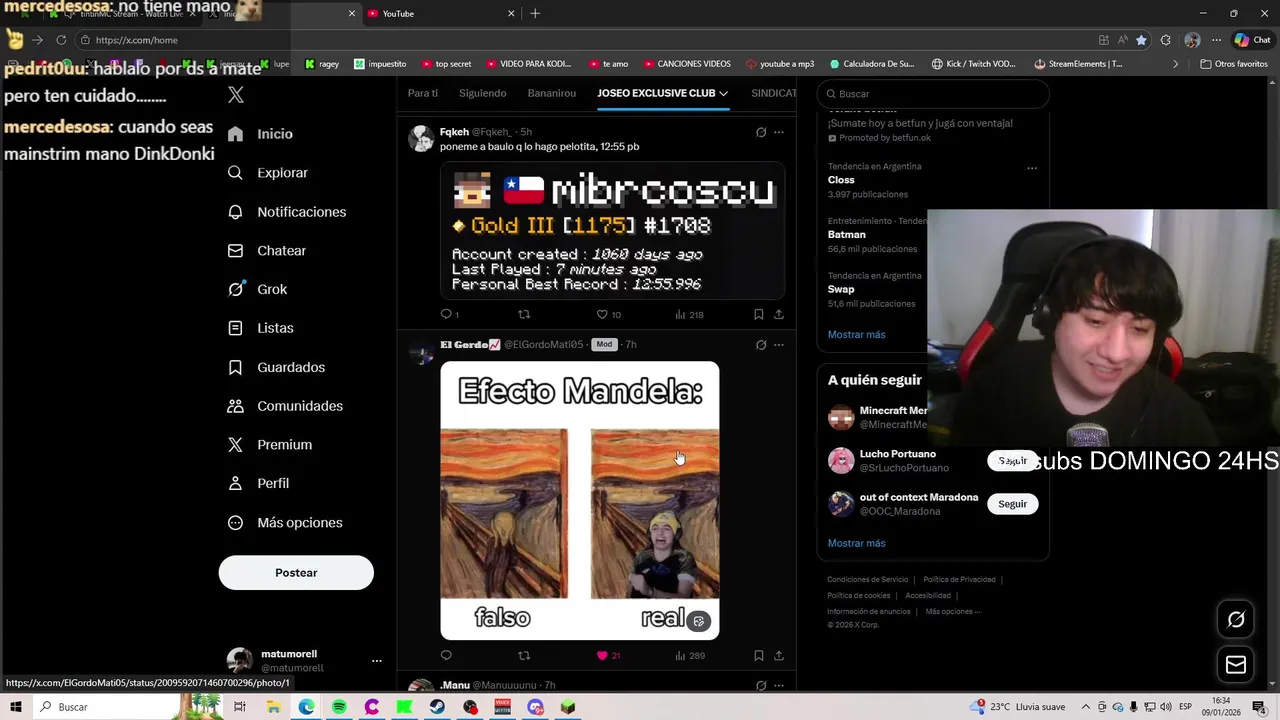Open Notificaciones in the sidebar

[x=286, y=212]
